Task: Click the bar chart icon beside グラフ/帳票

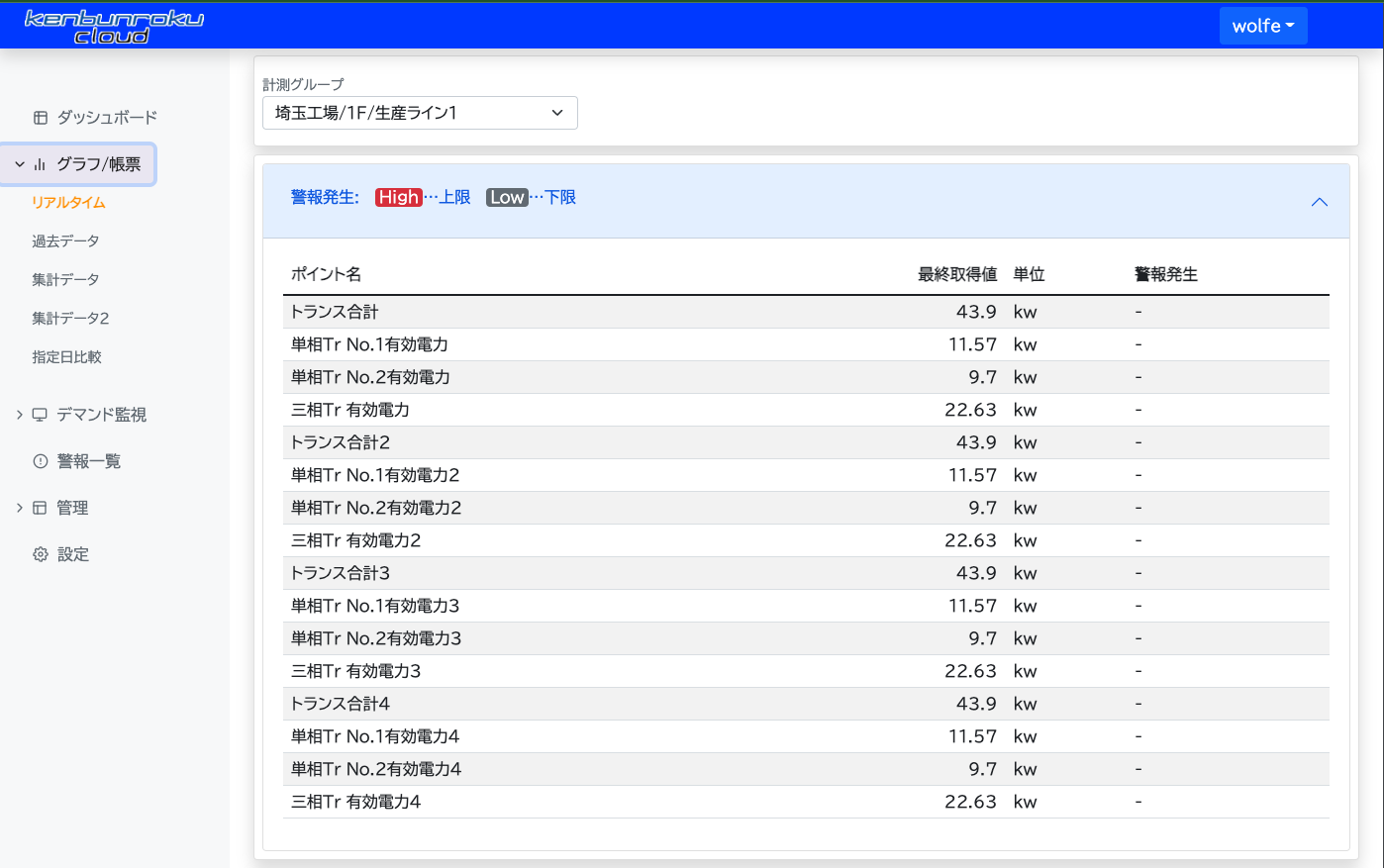Action: 41,164
